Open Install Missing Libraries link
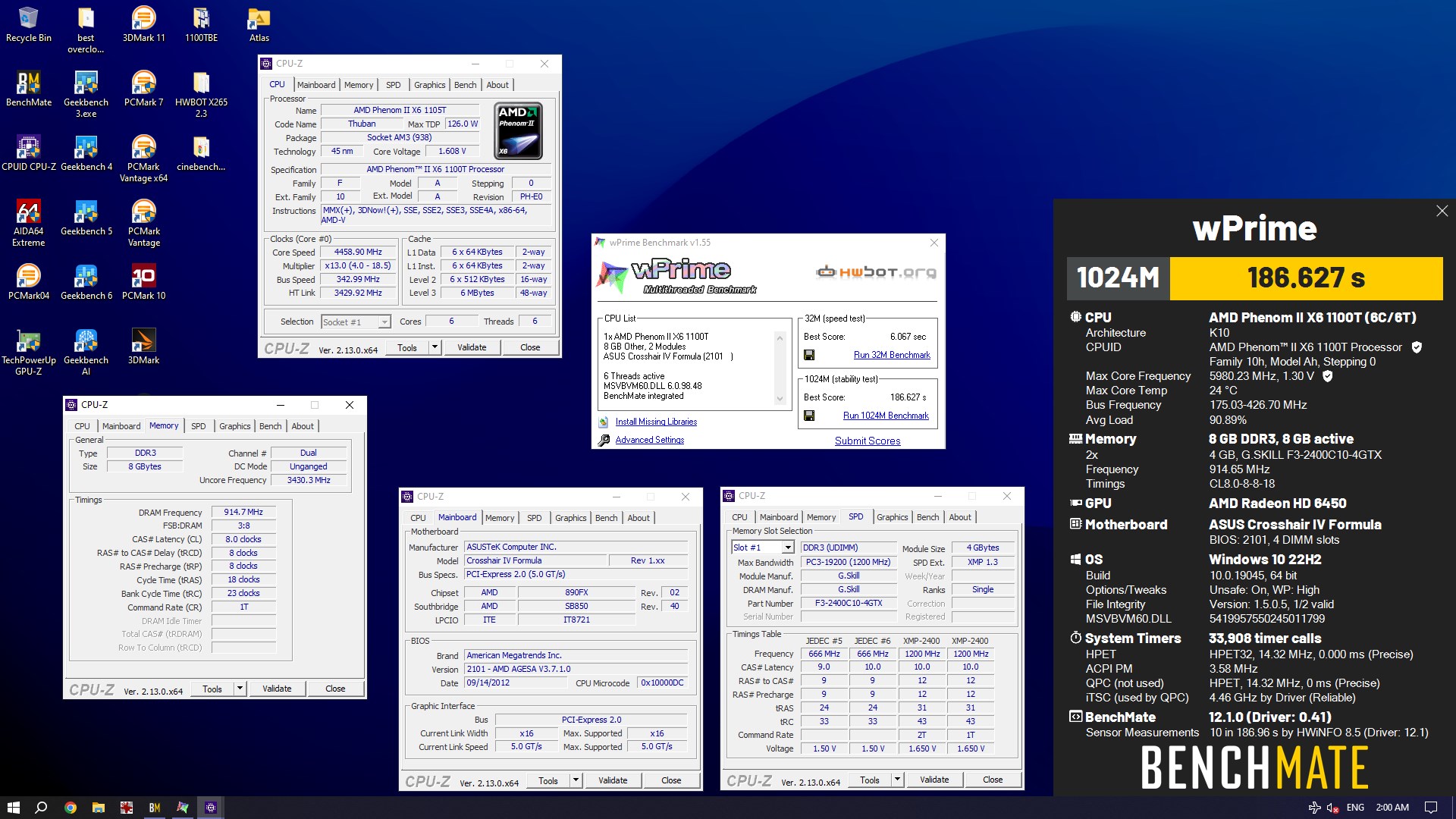The width and height of the screenshot is (1456, 819). [x=656, y=422]
